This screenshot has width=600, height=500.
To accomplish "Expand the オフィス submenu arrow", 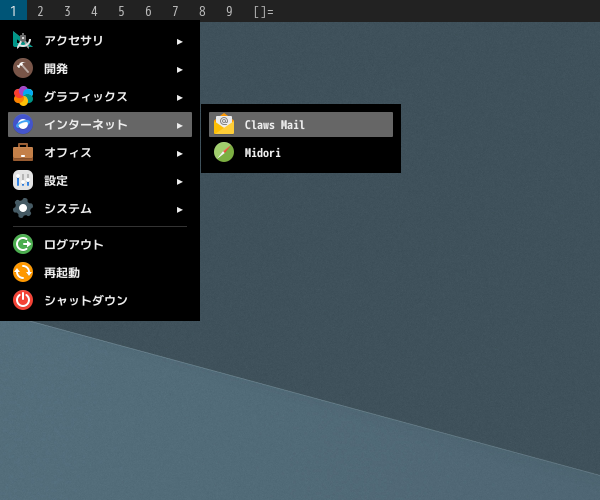I will pyautogui.click(x=179, y=154).
